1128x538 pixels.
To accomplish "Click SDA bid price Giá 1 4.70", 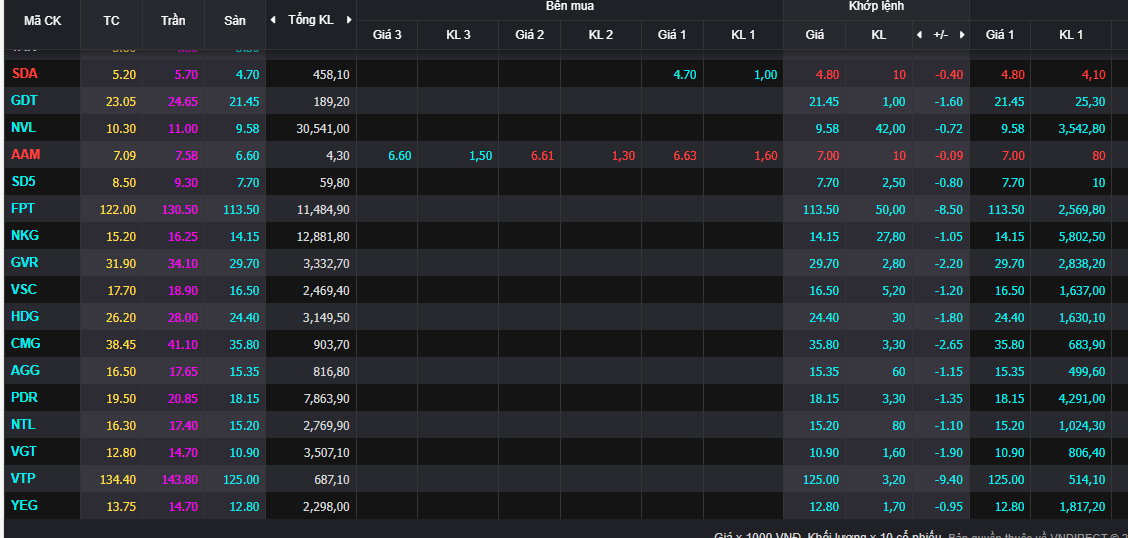I will pos(684,74).
